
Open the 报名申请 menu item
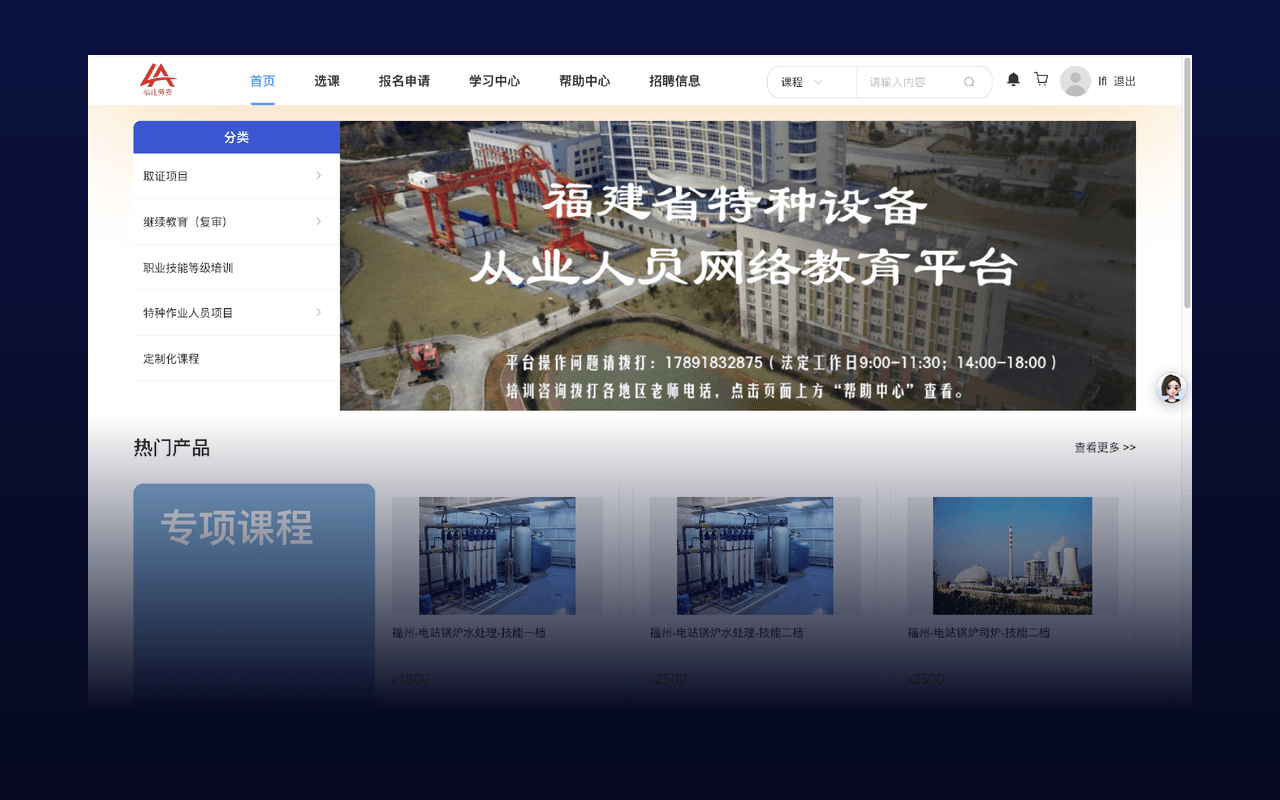point(404,81)
